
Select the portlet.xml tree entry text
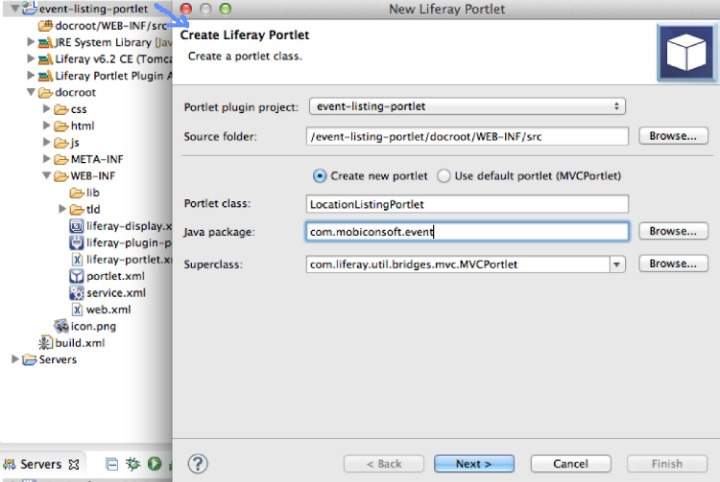[x=115, y=276]
